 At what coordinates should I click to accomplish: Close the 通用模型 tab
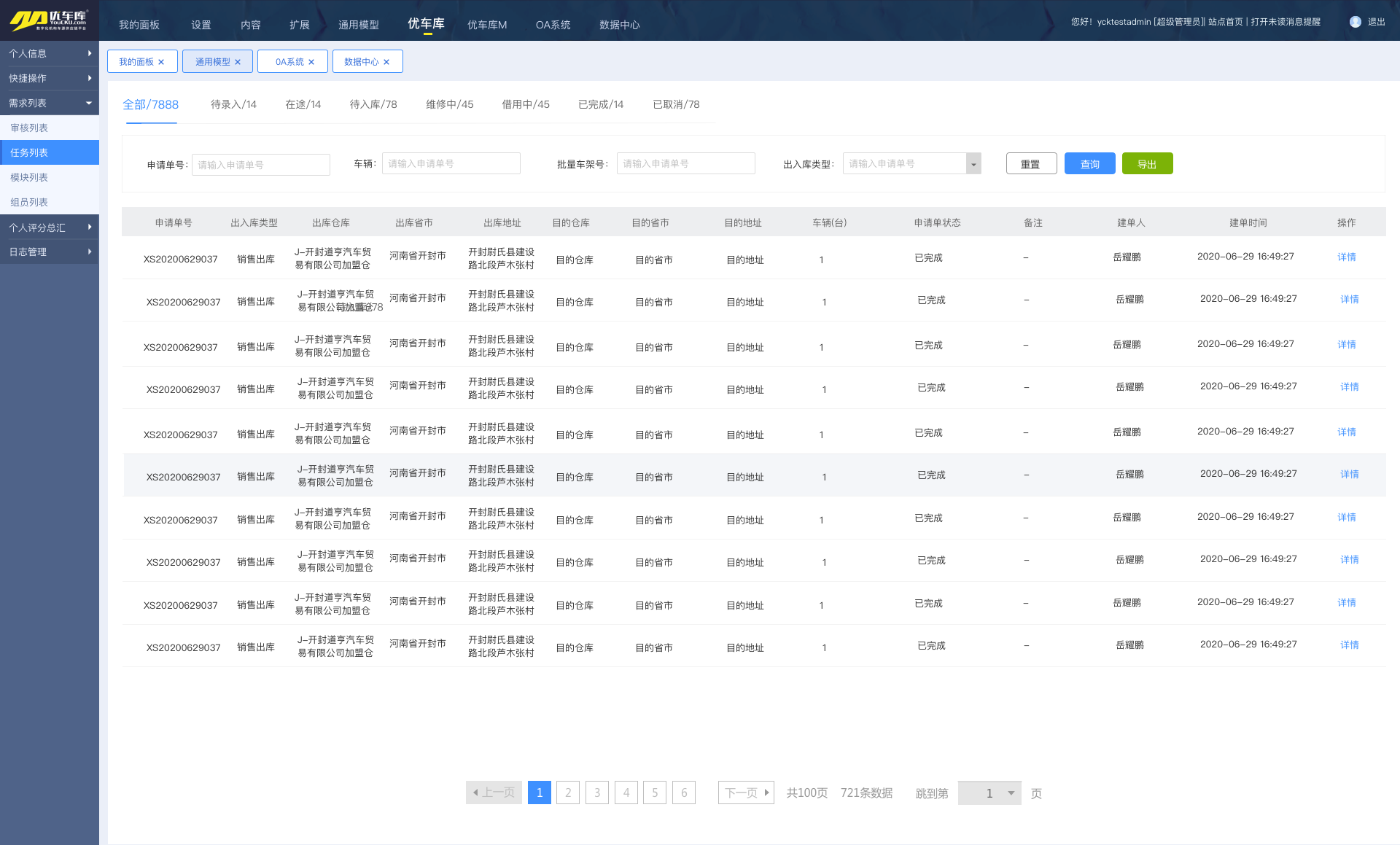[x=238, y=62]
